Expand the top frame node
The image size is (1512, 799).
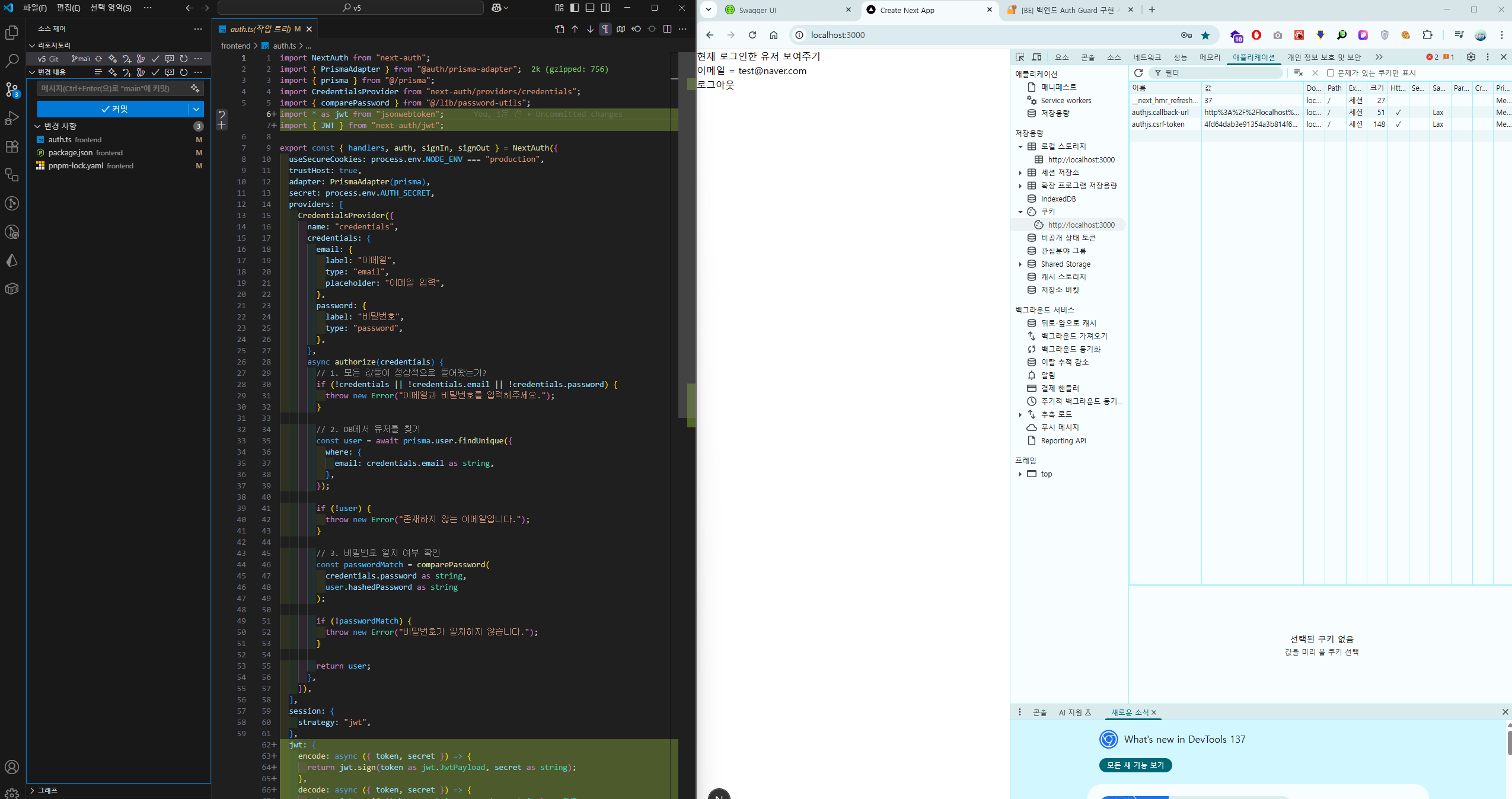point(1020,474)
